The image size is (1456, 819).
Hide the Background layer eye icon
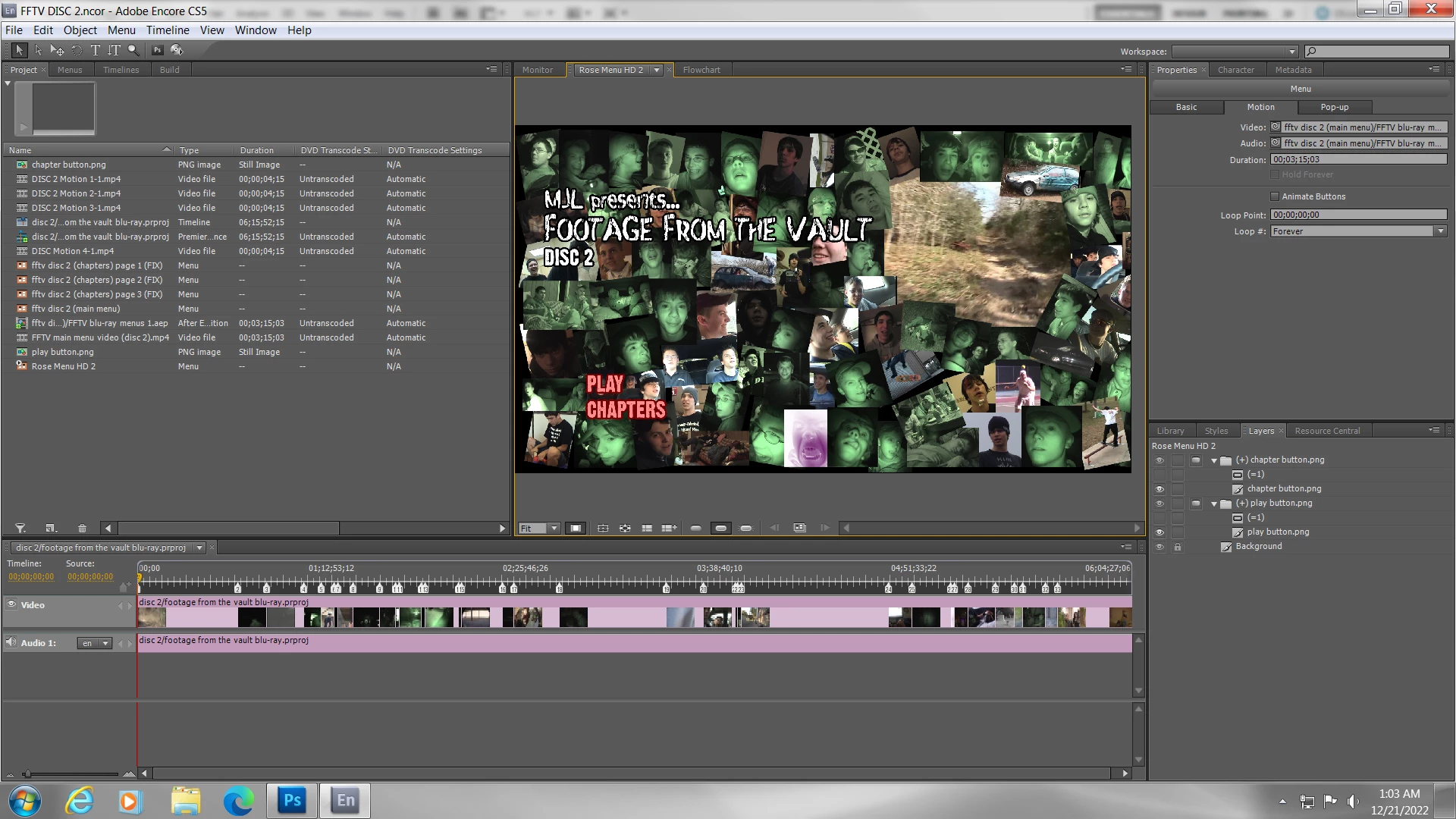1159,547
